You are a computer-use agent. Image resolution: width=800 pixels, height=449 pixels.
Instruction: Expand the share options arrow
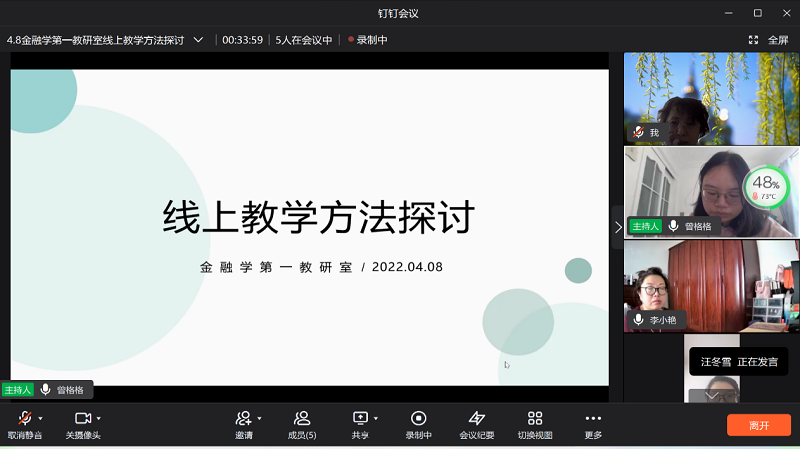[x=376, y=418]
